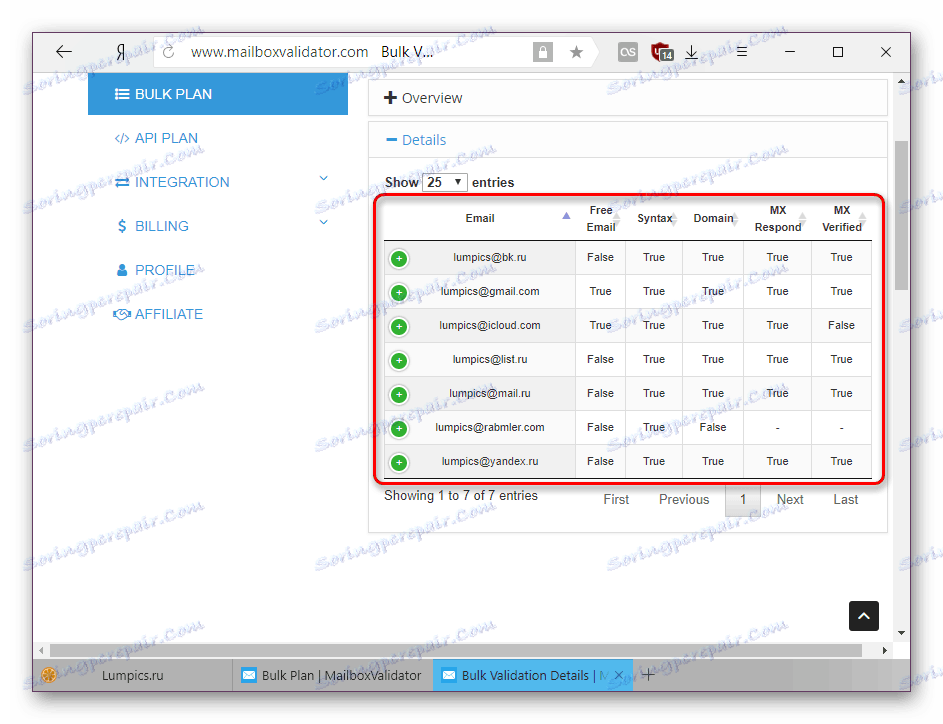This screenshot has height=724, width=943.
Task: Open a new tab with the plus icon
Action: pyautogui.click(x=648, y=675)
